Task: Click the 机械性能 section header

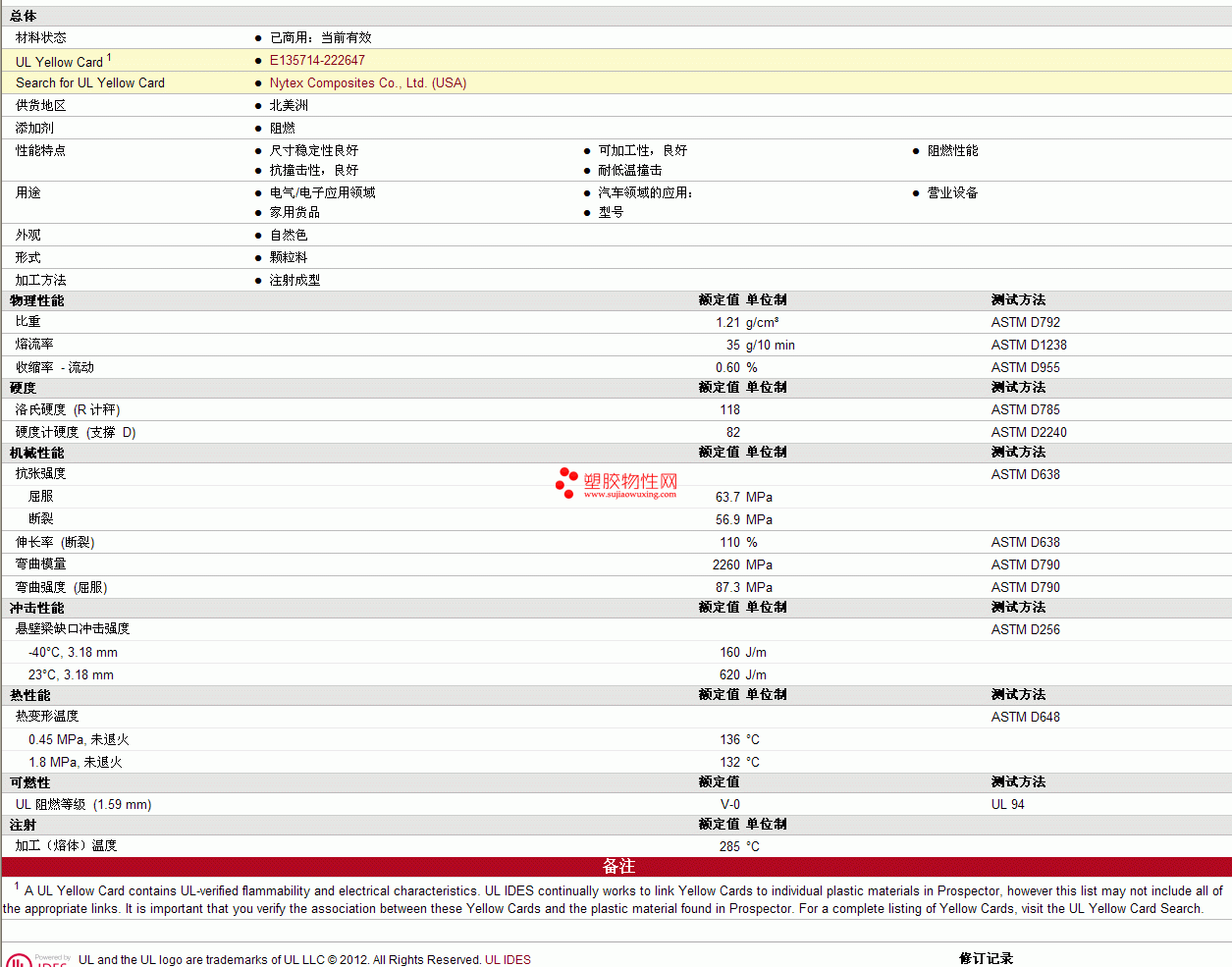Action: (37, 453)
